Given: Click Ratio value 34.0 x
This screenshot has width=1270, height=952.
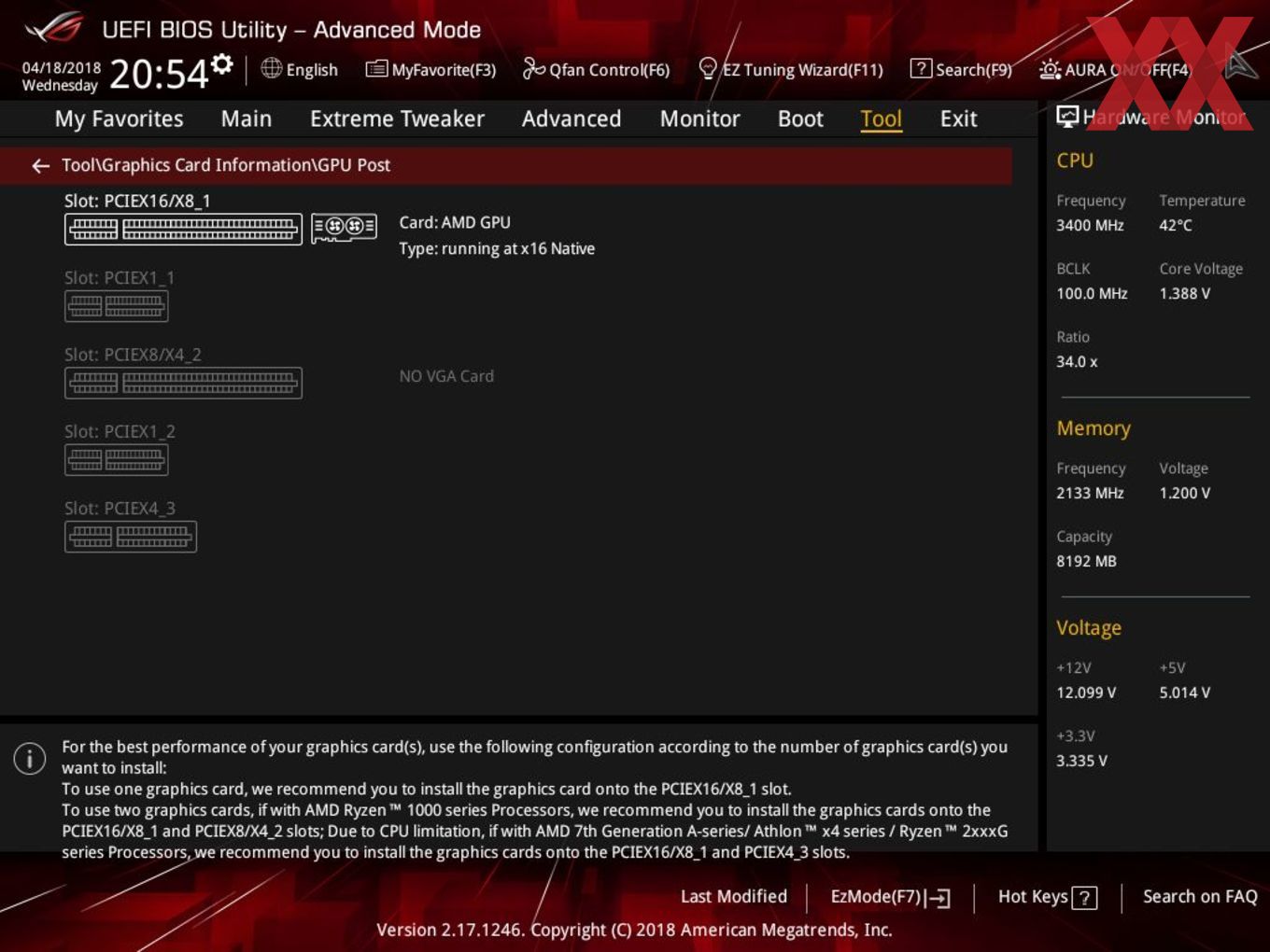Looking at the screenshot, I should 1077,361.
